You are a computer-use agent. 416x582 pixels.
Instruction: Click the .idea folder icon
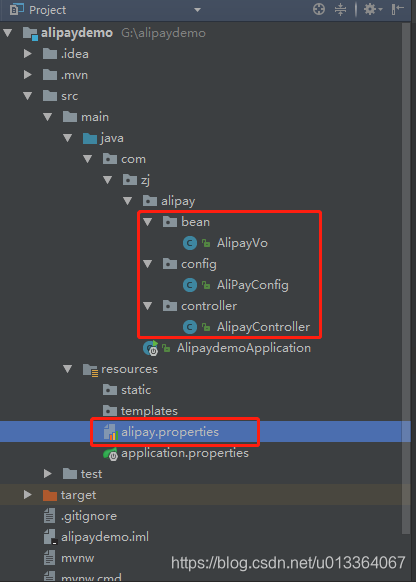[50, 54]
